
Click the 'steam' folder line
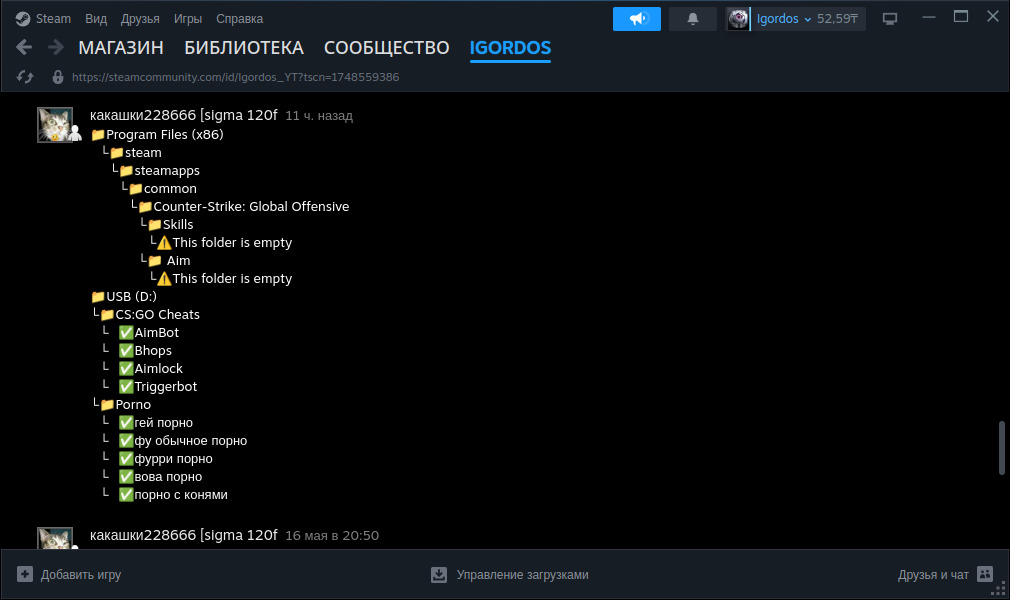136,153
